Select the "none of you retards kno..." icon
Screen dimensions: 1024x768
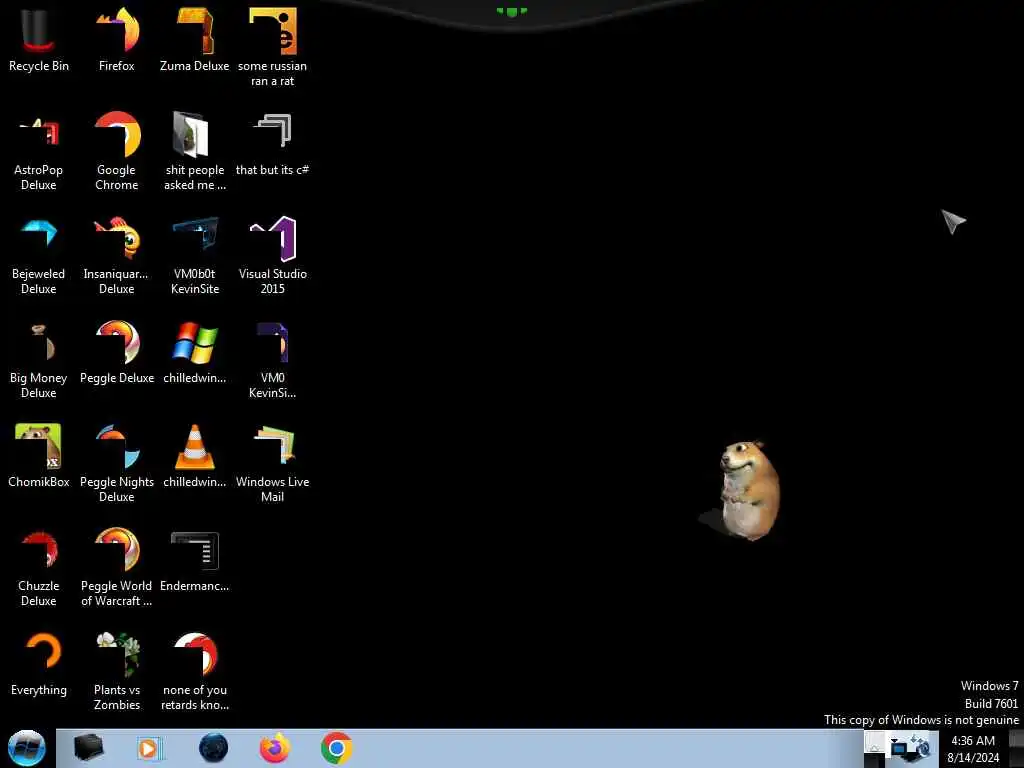[x=195, y=671]
